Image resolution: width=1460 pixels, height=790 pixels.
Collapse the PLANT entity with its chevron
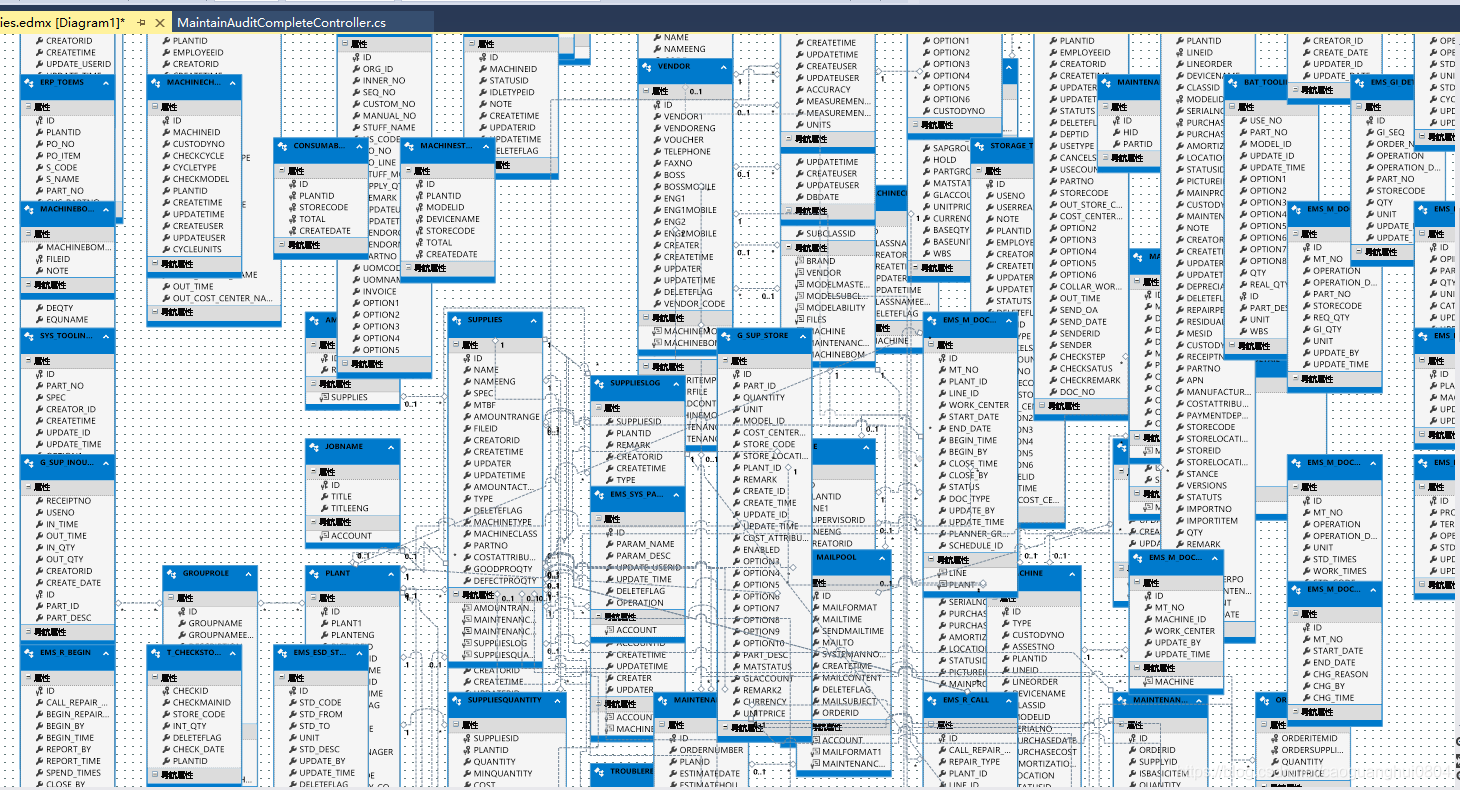coord(390,574)
